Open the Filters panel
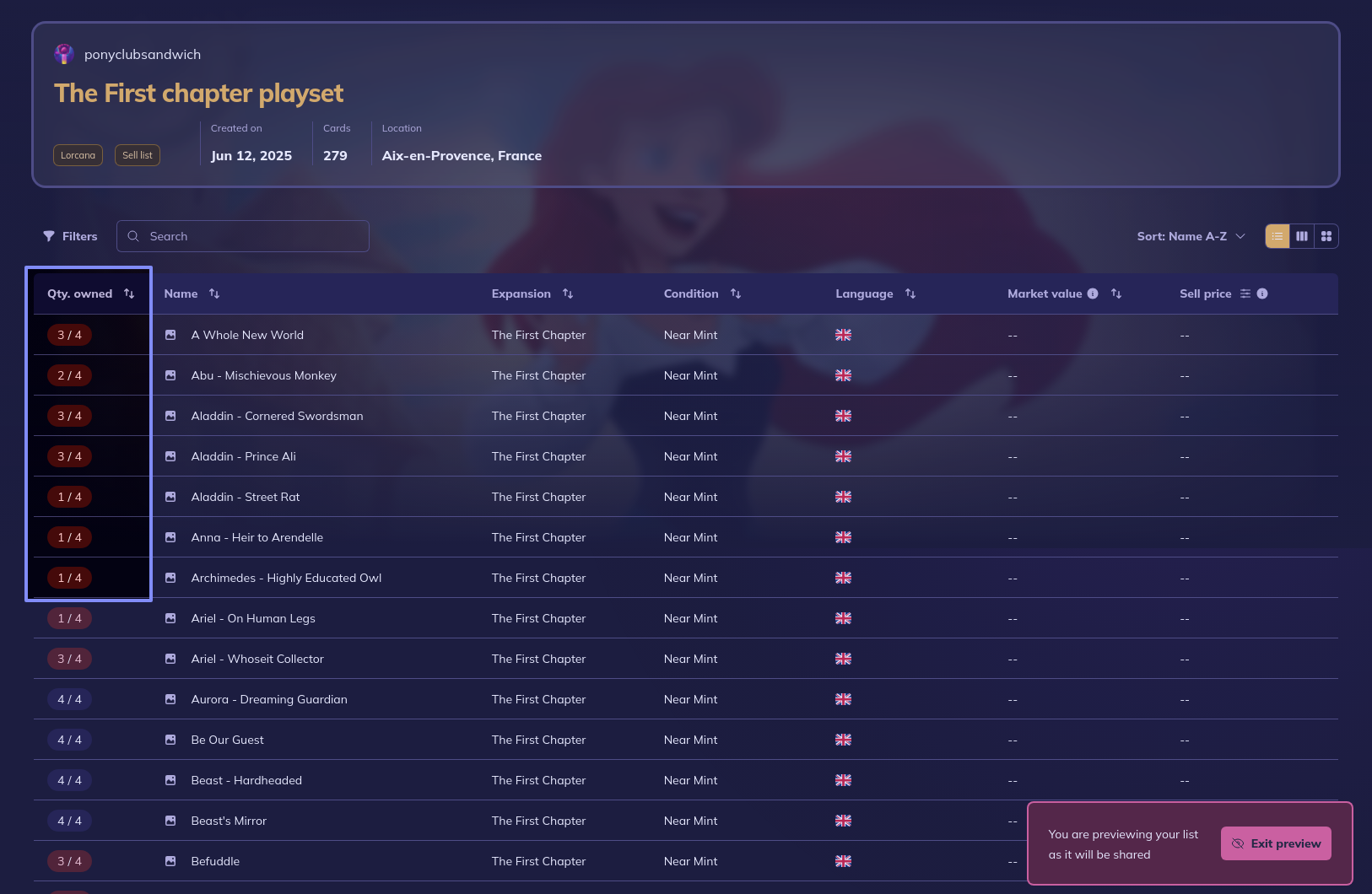 (70, 236)
